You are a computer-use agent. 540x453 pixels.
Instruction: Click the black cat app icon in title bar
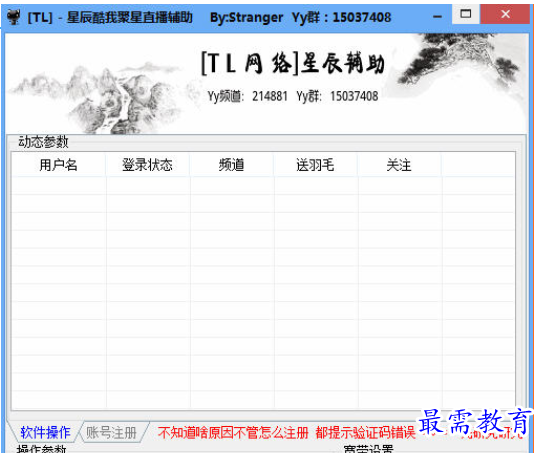coord(14,17)
